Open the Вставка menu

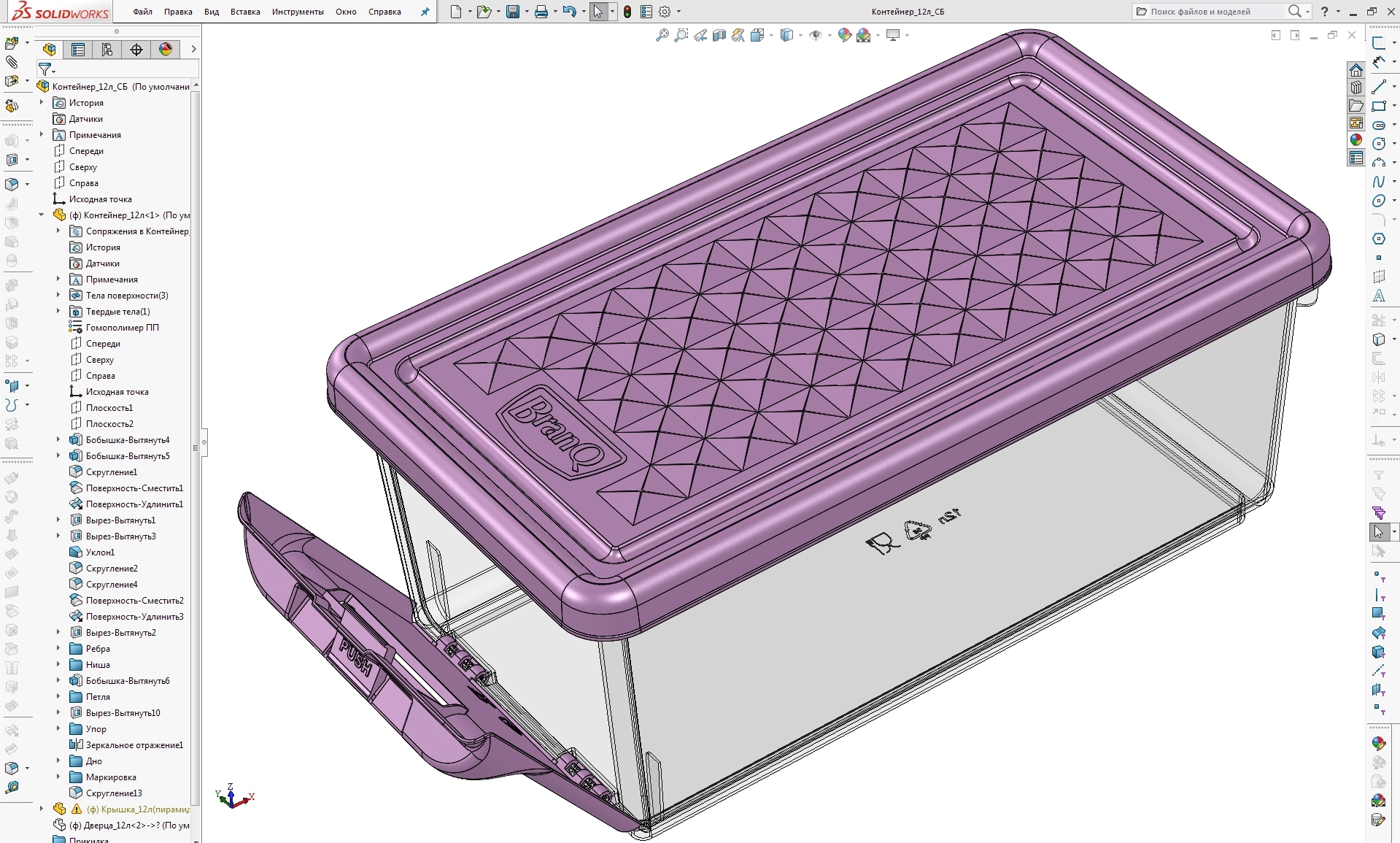pos(245,12)
